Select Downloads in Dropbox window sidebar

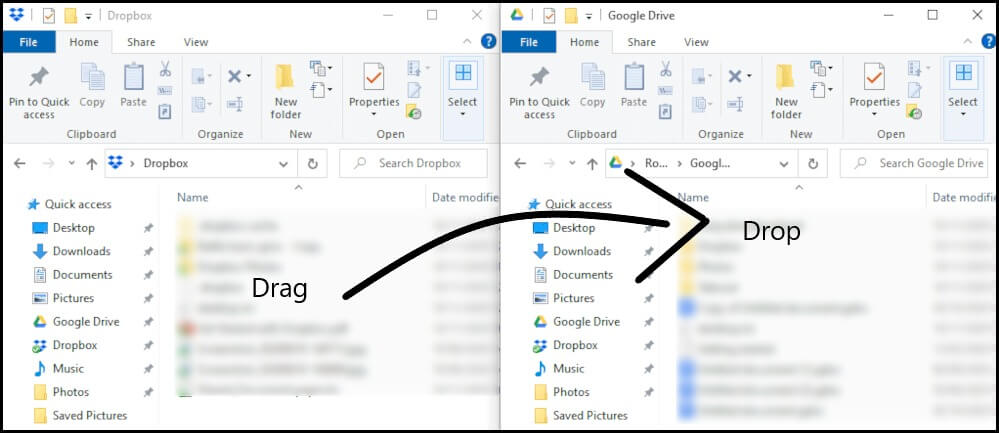point(81,251)
